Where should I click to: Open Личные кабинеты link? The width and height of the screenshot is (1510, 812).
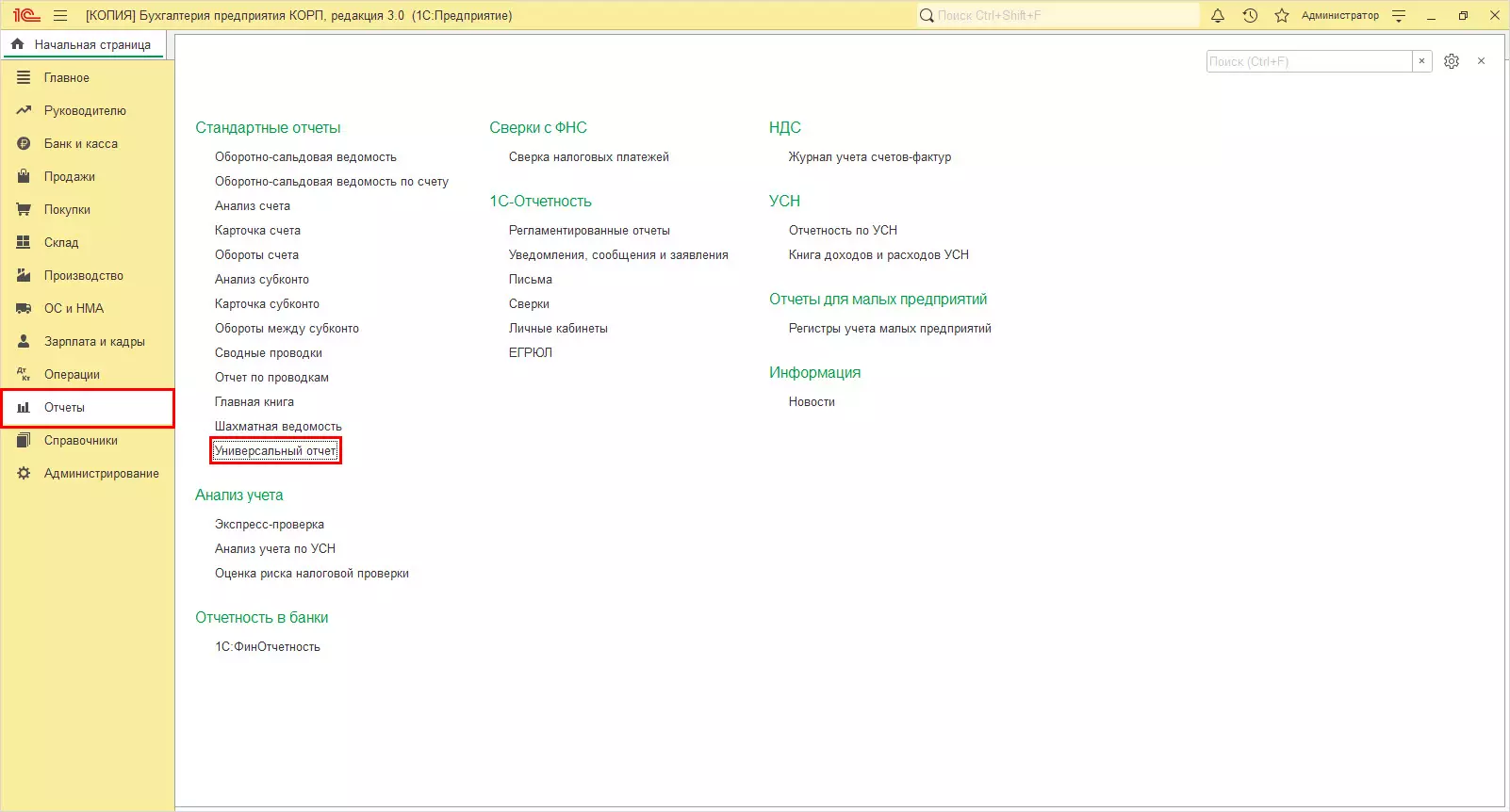tap(558, 328)
